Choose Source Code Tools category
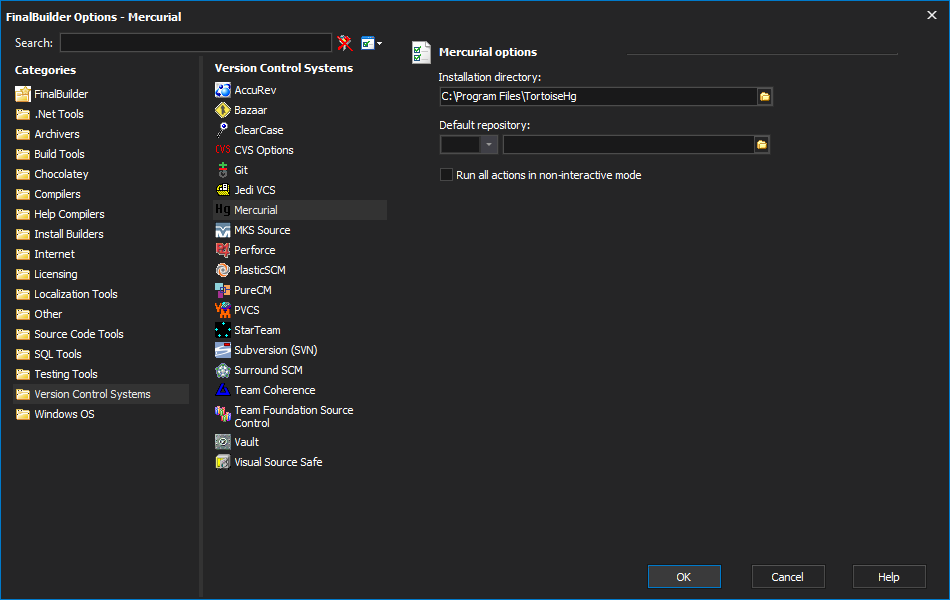Screen dimensions: 950x600 click(79, 334)
